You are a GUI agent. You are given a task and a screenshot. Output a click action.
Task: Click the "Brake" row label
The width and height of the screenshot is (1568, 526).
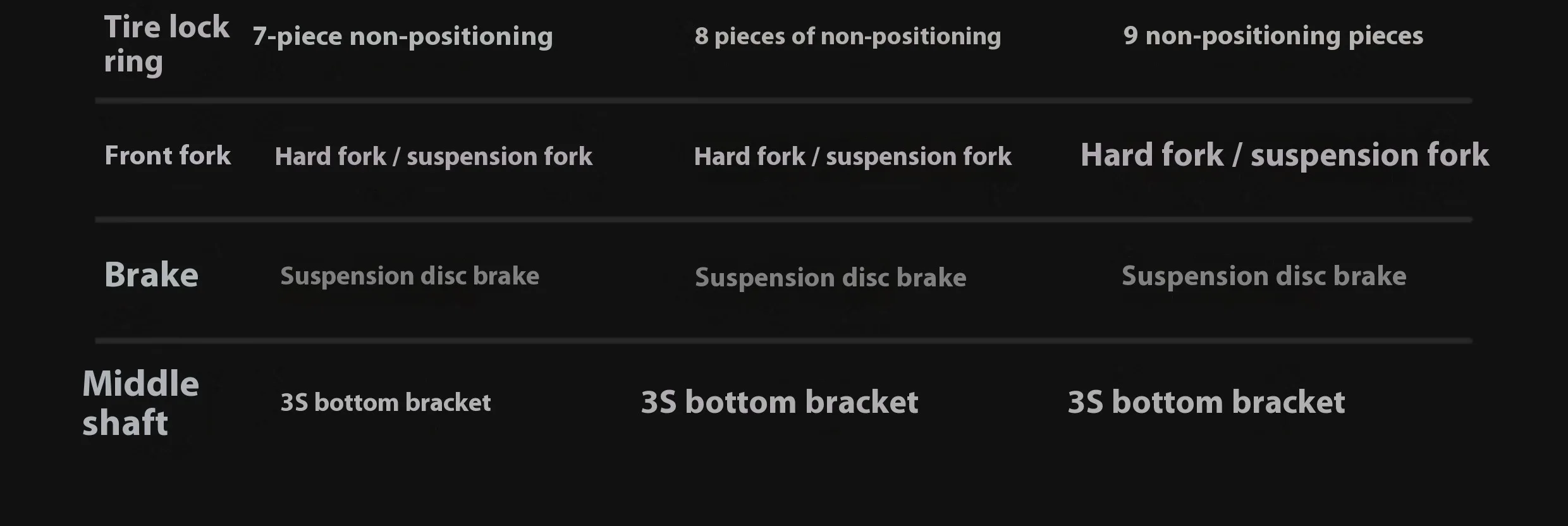151,275
